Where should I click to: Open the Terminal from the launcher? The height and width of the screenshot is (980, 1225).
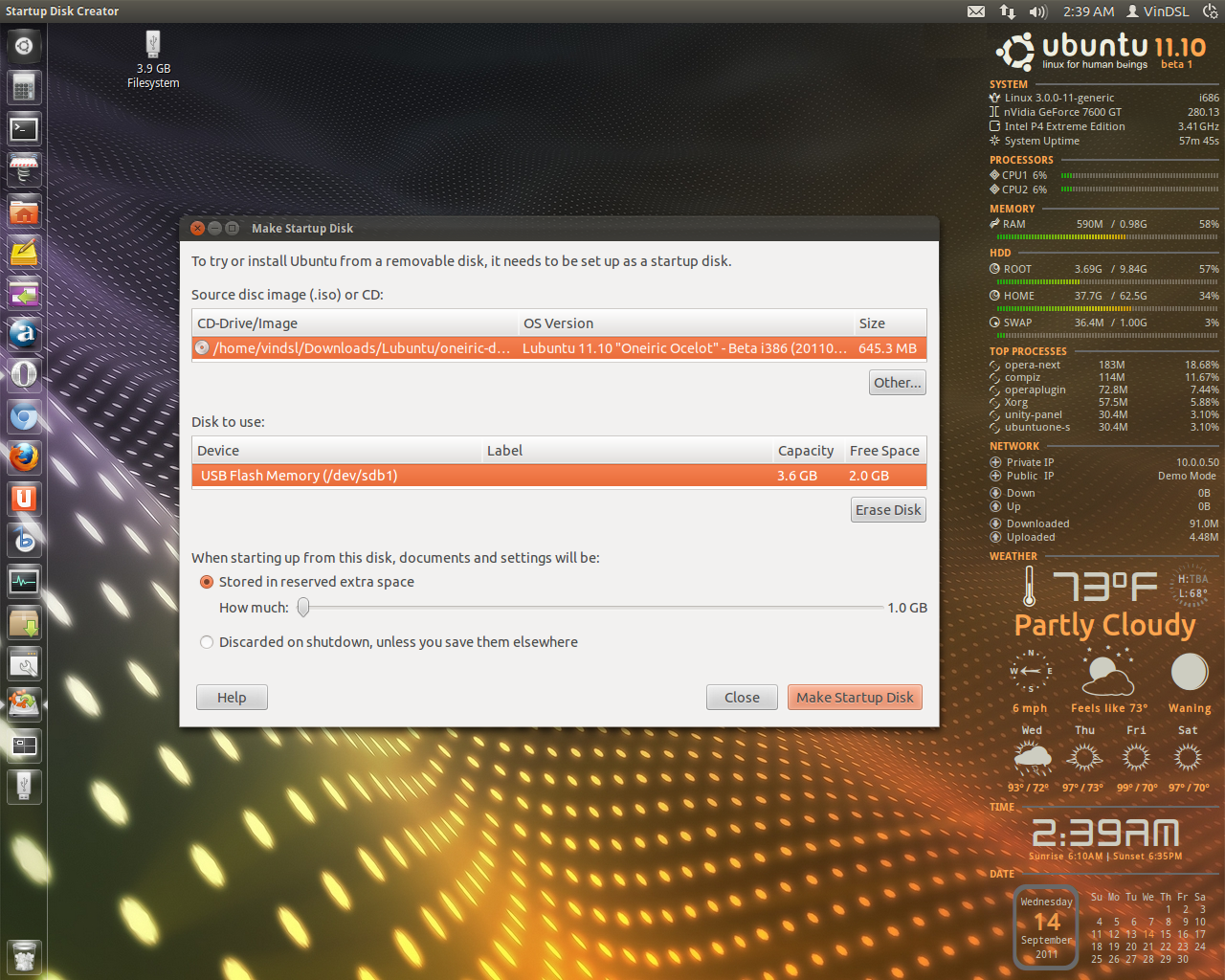tap(23, 129)
